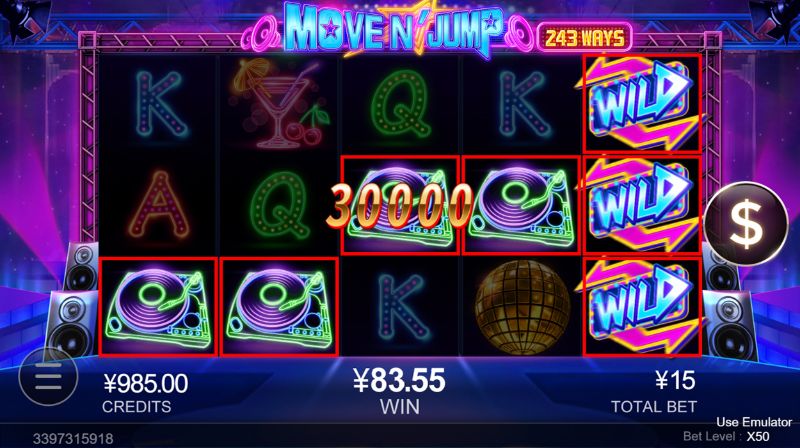Click the K symbol in bottom row
The width and height of the screenshot is (800, 448).
[x=401, y=307]
